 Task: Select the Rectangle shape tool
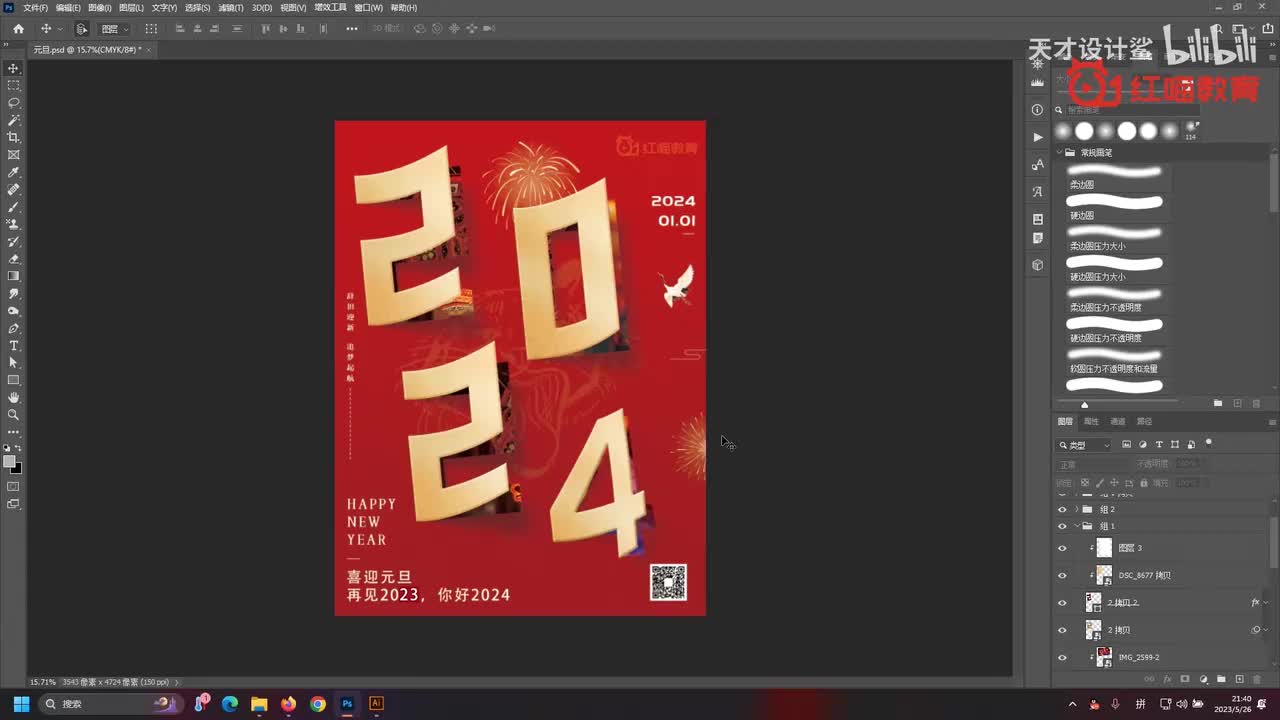click(14, 381)
